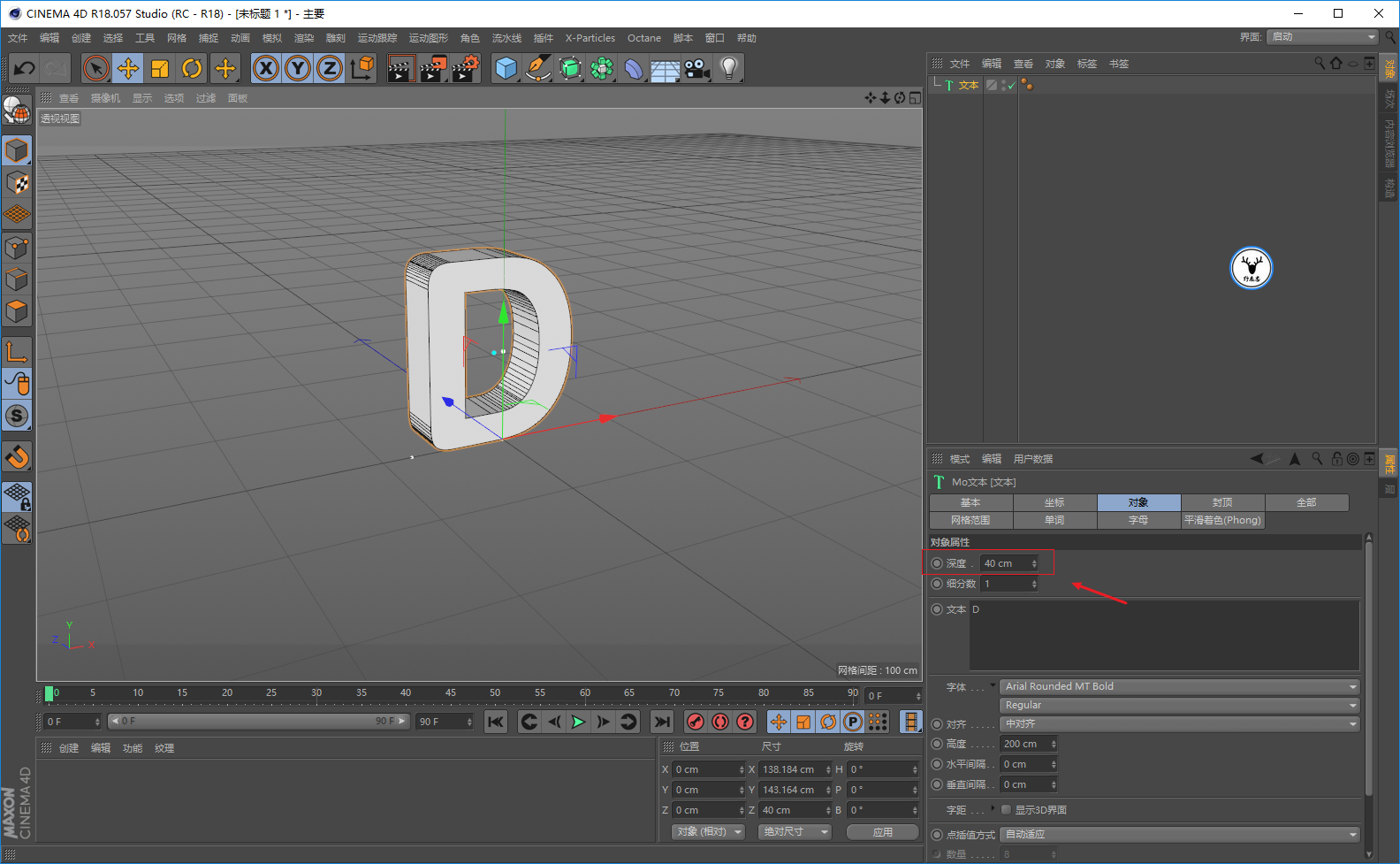
Task: Click the record active objects button
Action: (696, 722)
